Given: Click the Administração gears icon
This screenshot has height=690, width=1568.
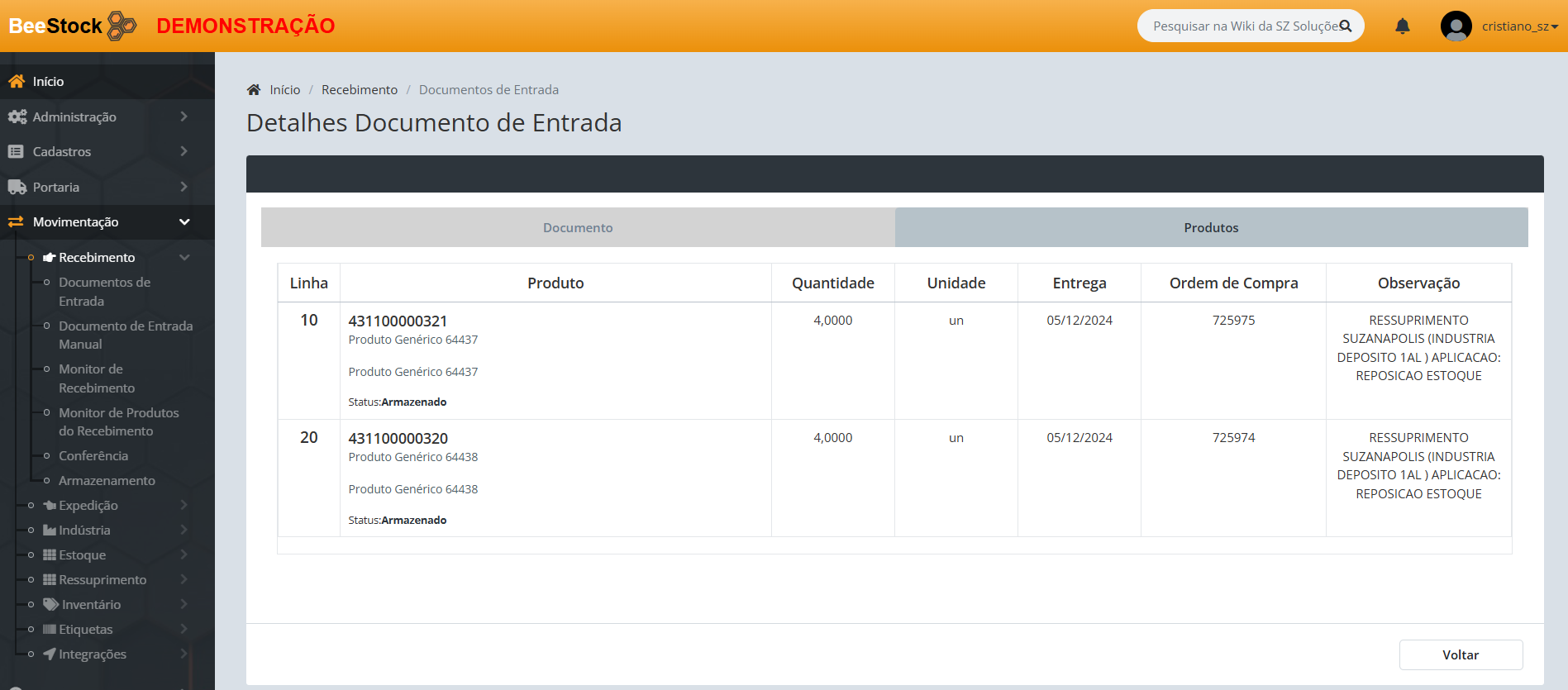Looking at the screenshot, I should click(x=17, y=117).
